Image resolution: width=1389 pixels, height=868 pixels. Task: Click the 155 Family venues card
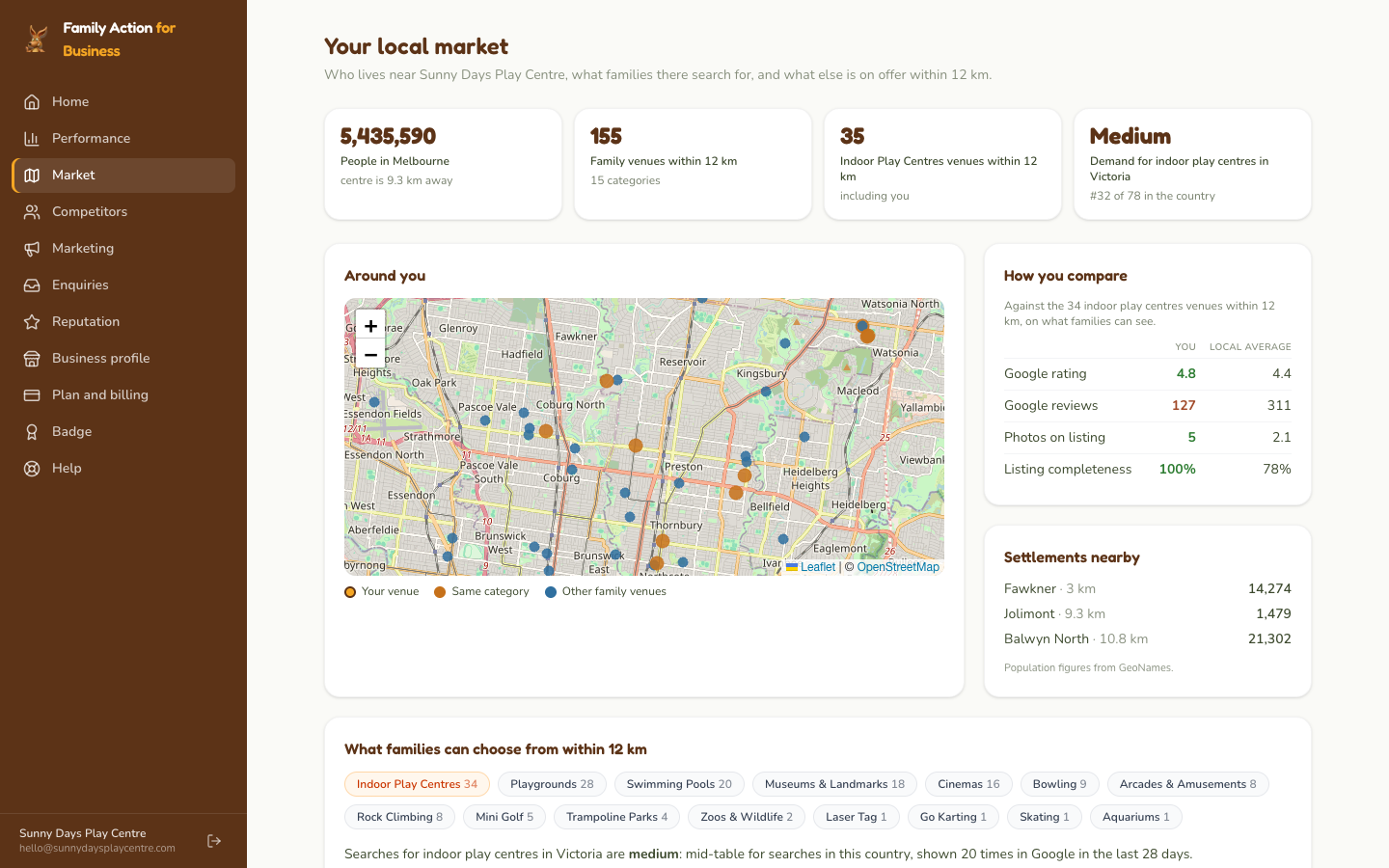[x=693, y=164]
